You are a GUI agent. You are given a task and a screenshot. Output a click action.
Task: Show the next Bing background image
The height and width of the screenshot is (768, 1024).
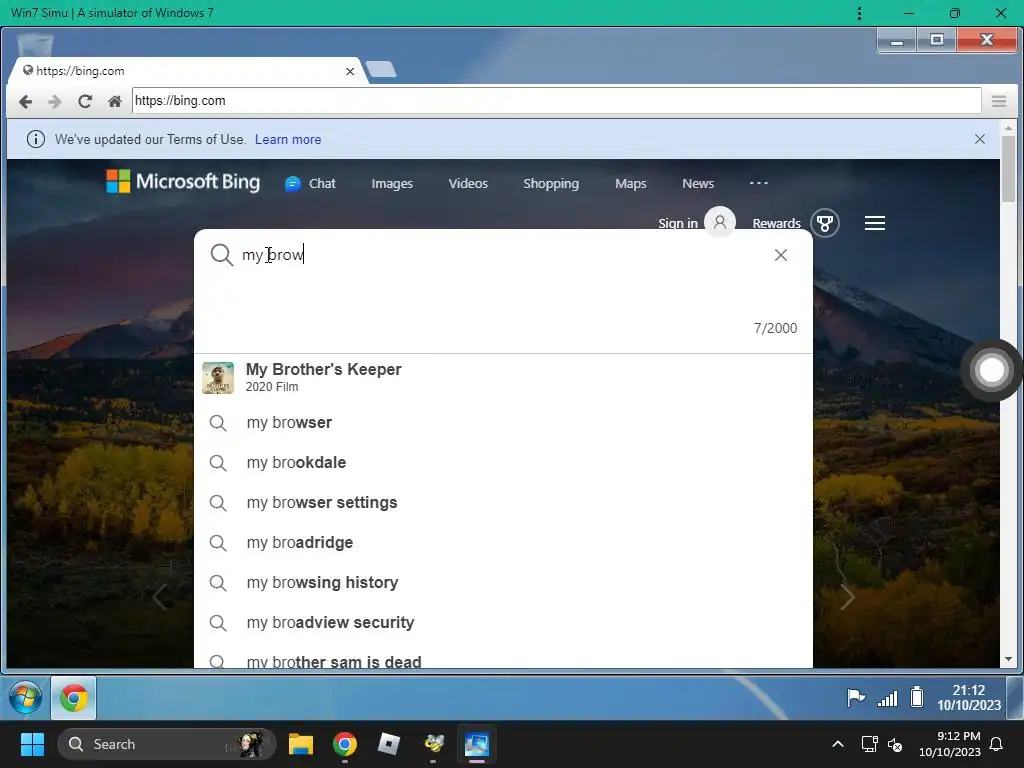click(847, 597)
